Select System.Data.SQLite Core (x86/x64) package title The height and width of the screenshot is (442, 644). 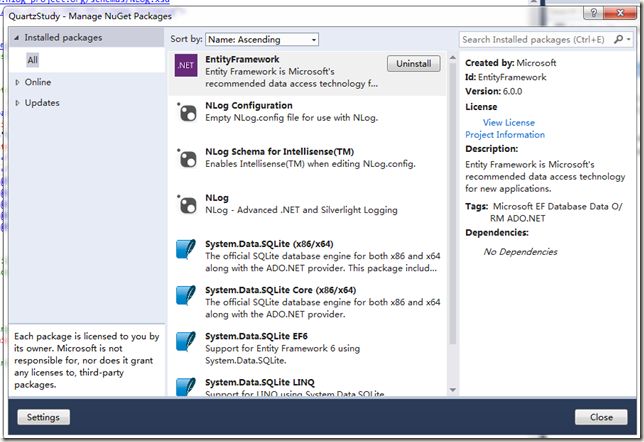click(281, 290)
